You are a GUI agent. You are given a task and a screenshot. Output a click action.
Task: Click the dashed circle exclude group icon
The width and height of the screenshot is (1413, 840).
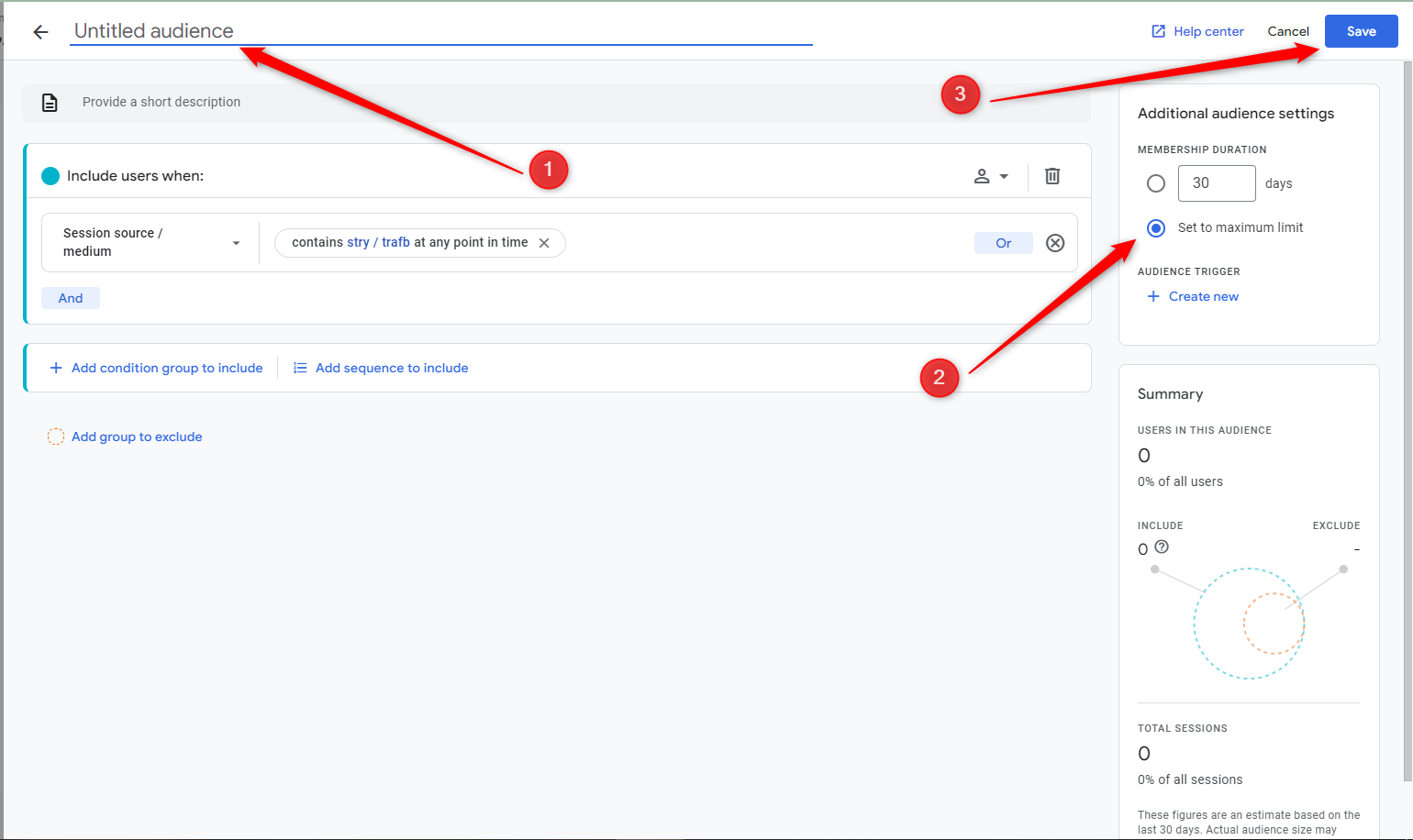56,437
